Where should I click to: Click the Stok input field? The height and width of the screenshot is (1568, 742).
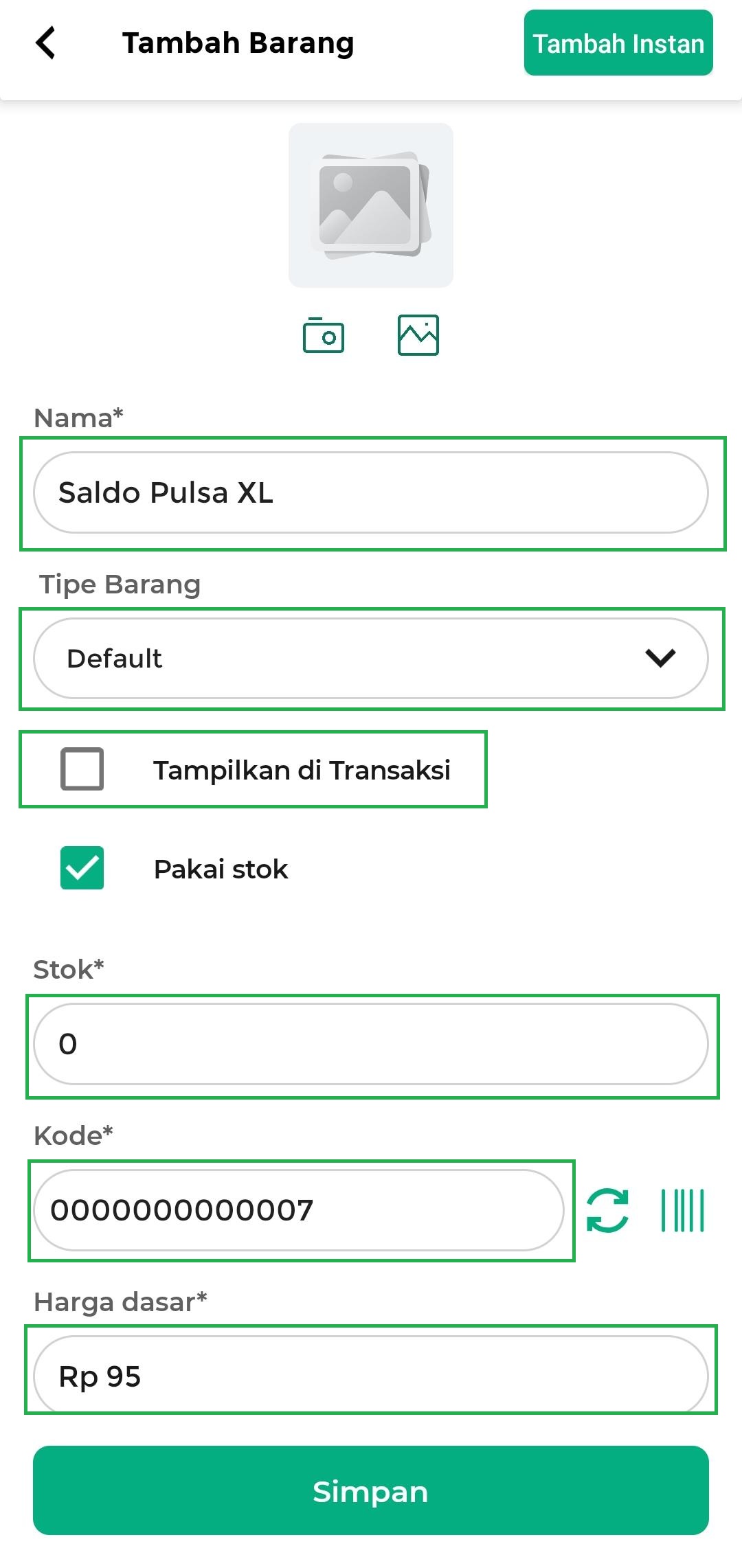tap(371, 1044)
